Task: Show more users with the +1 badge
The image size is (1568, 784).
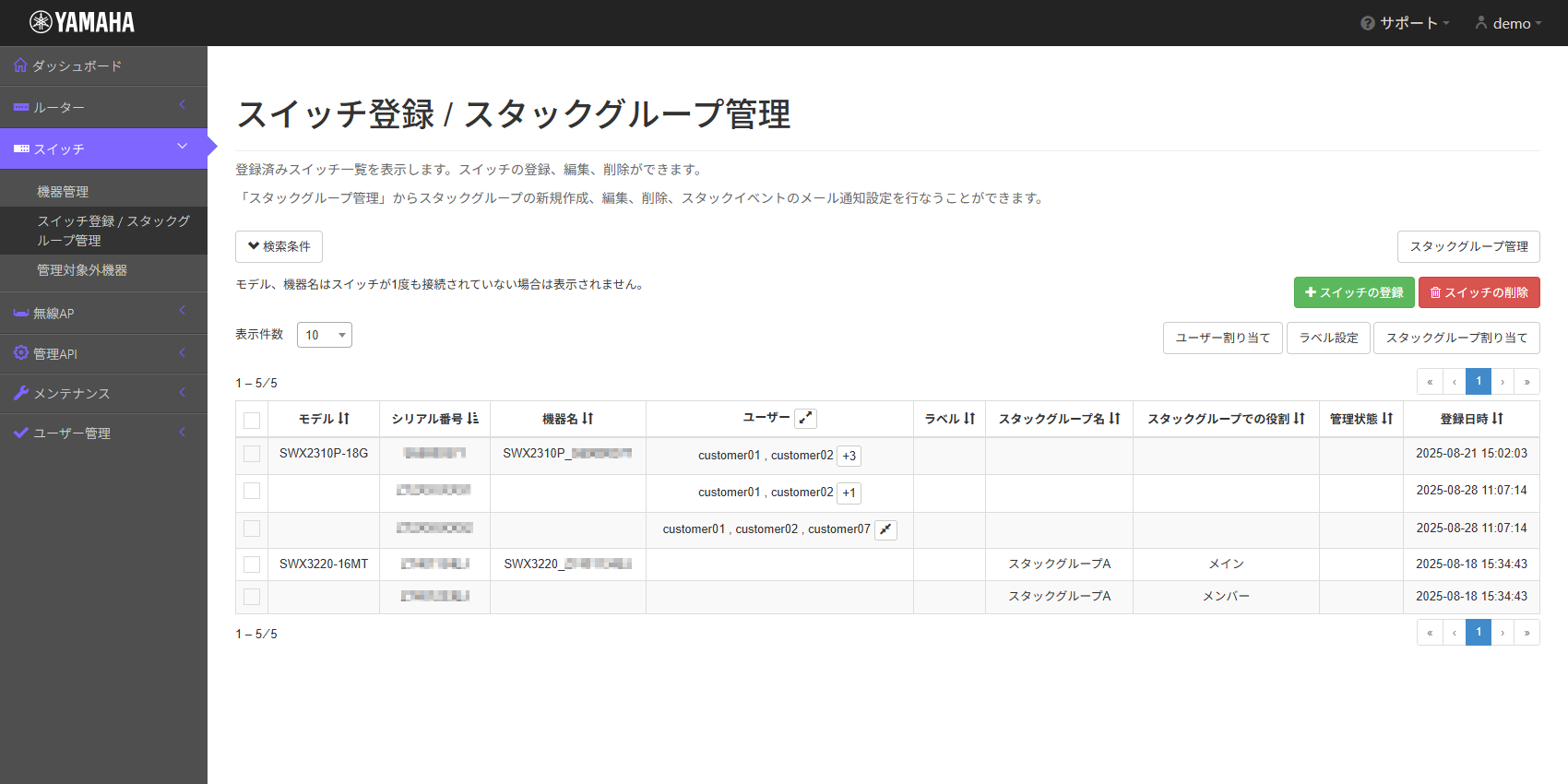Action: (x=849, y=493)
